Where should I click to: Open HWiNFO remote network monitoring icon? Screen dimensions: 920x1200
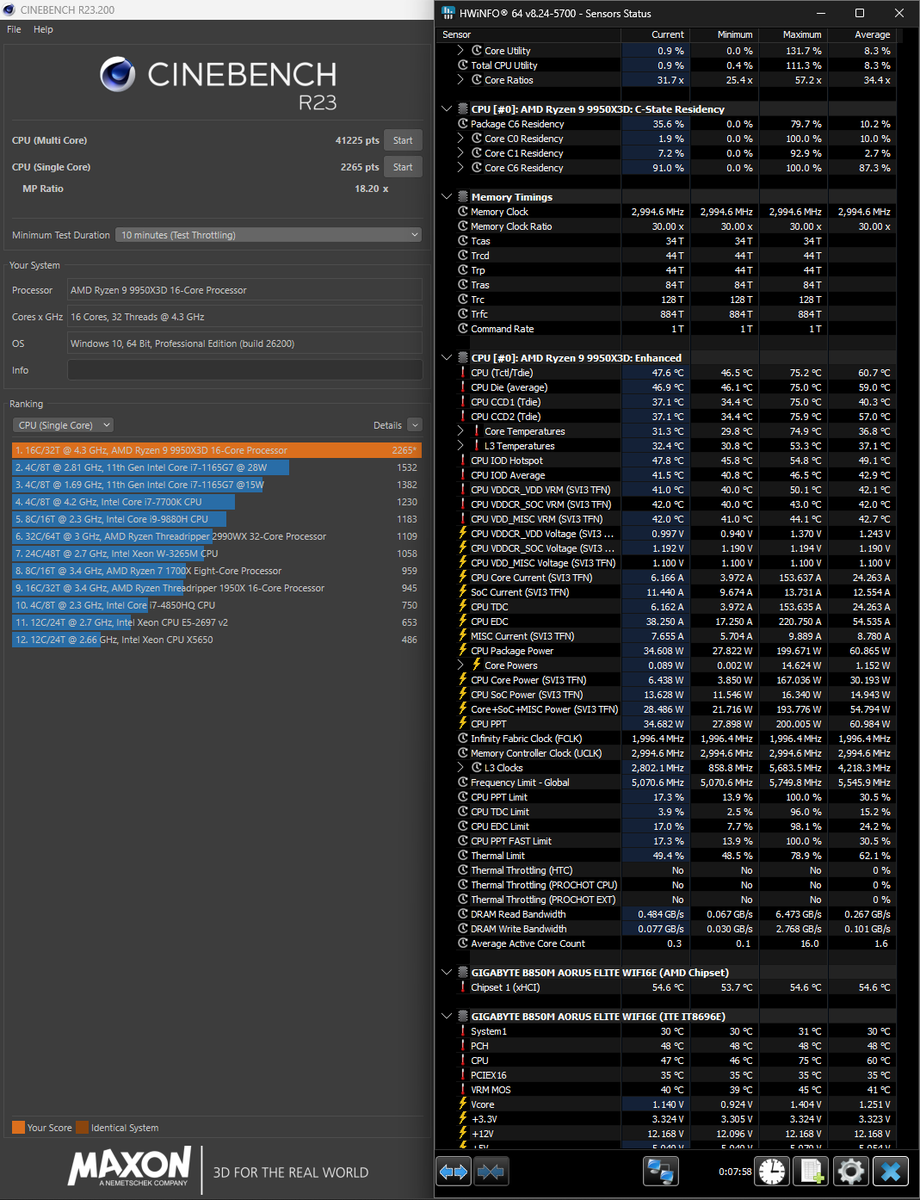point(660,1171)
